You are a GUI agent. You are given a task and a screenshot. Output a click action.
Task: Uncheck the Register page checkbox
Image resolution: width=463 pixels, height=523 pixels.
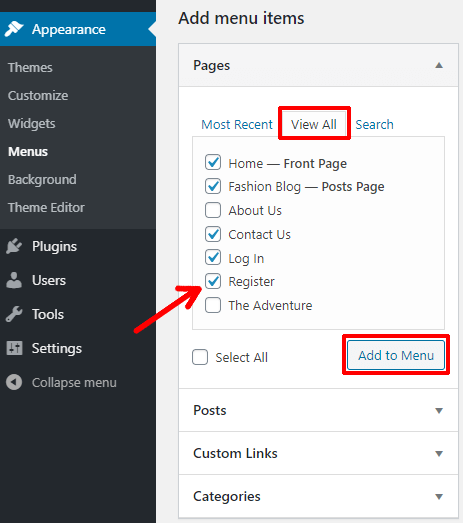point(213,281)
